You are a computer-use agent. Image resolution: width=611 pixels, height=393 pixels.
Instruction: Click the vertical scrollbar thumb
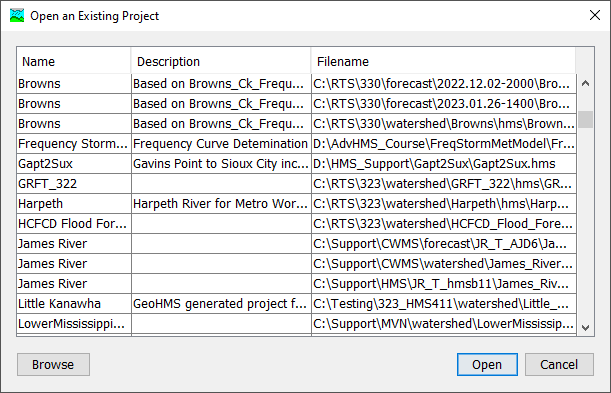pyautogui.click(x=585, y=119)
